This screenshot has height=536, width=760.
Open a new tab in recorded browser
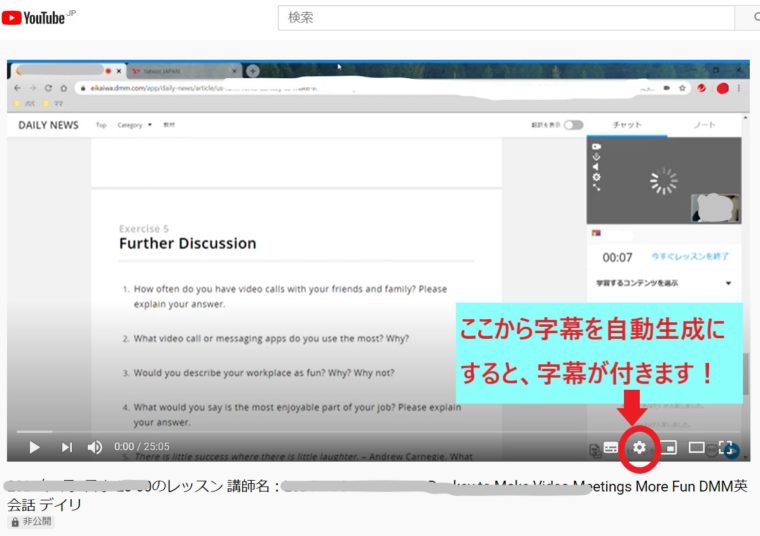coord(253,71)
